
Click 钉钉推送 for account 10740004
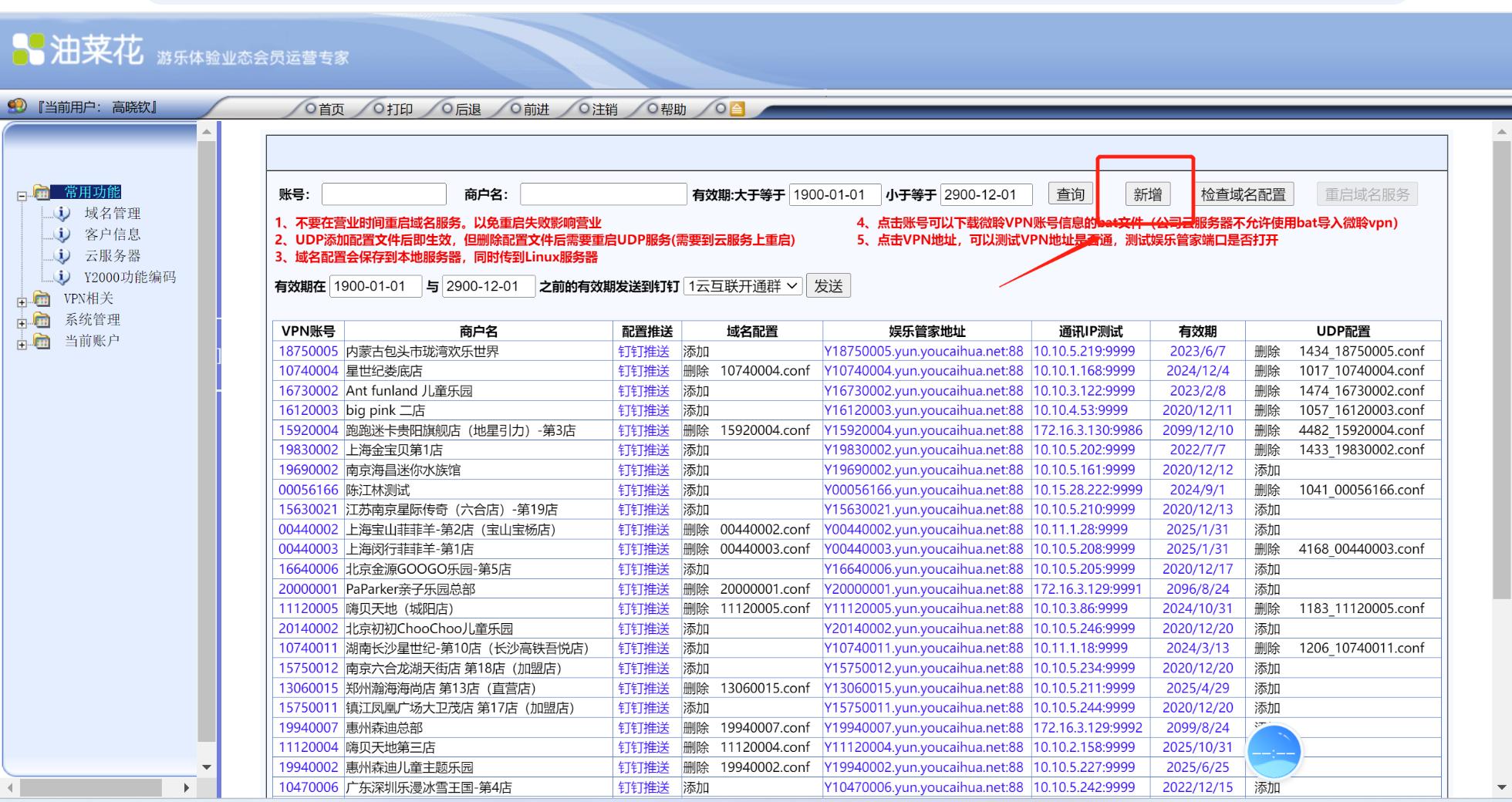644,371
